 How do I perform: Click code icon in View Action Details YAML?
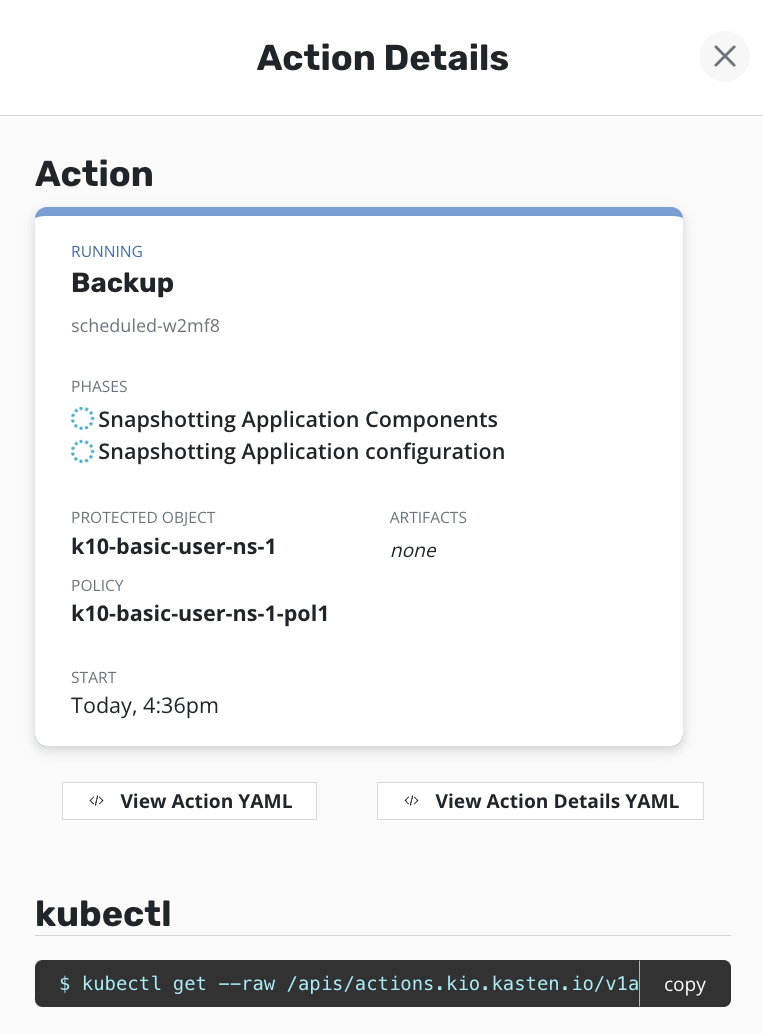point(411,801)
